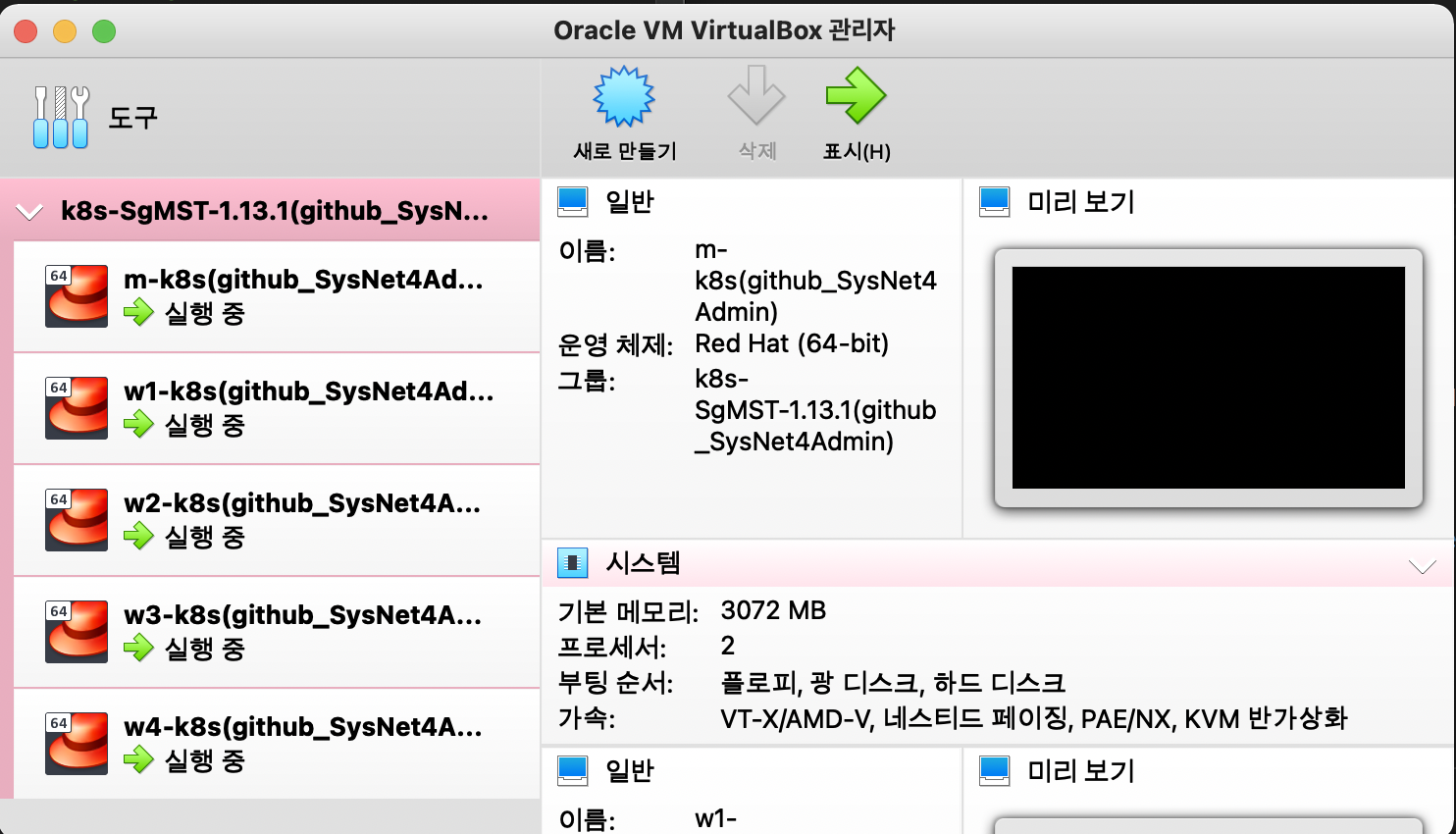Select the w1-k8s virtual machine Red Hat icon
Viewport: 1456px width, 834px height.
click(x=77, y=407)
